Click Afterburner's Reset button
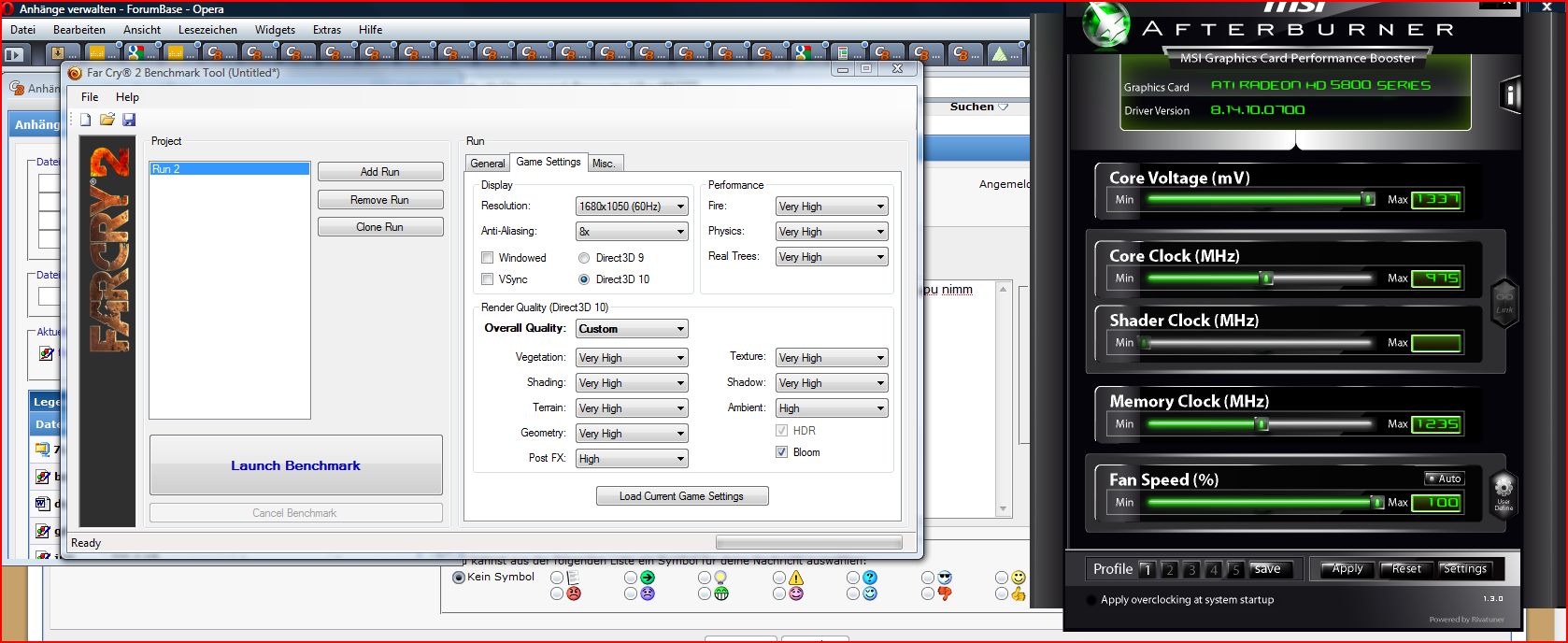The width and height of the screenshot is (1568, 643). click(1405, 569)
